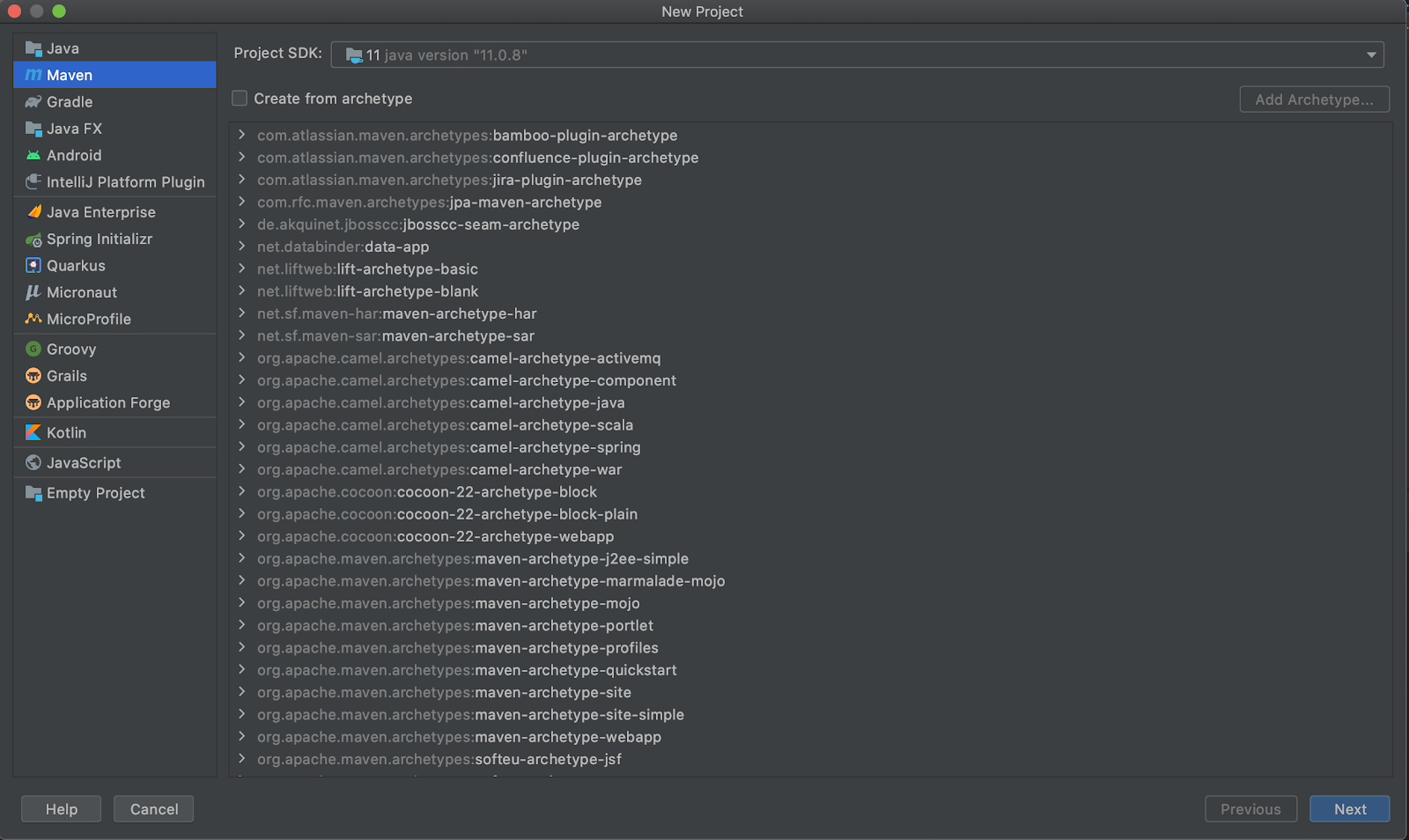The width and height of the screenshot is (1409, 840).
Task: Select Spring Initializr project type label
Action: tap(100, 239)
